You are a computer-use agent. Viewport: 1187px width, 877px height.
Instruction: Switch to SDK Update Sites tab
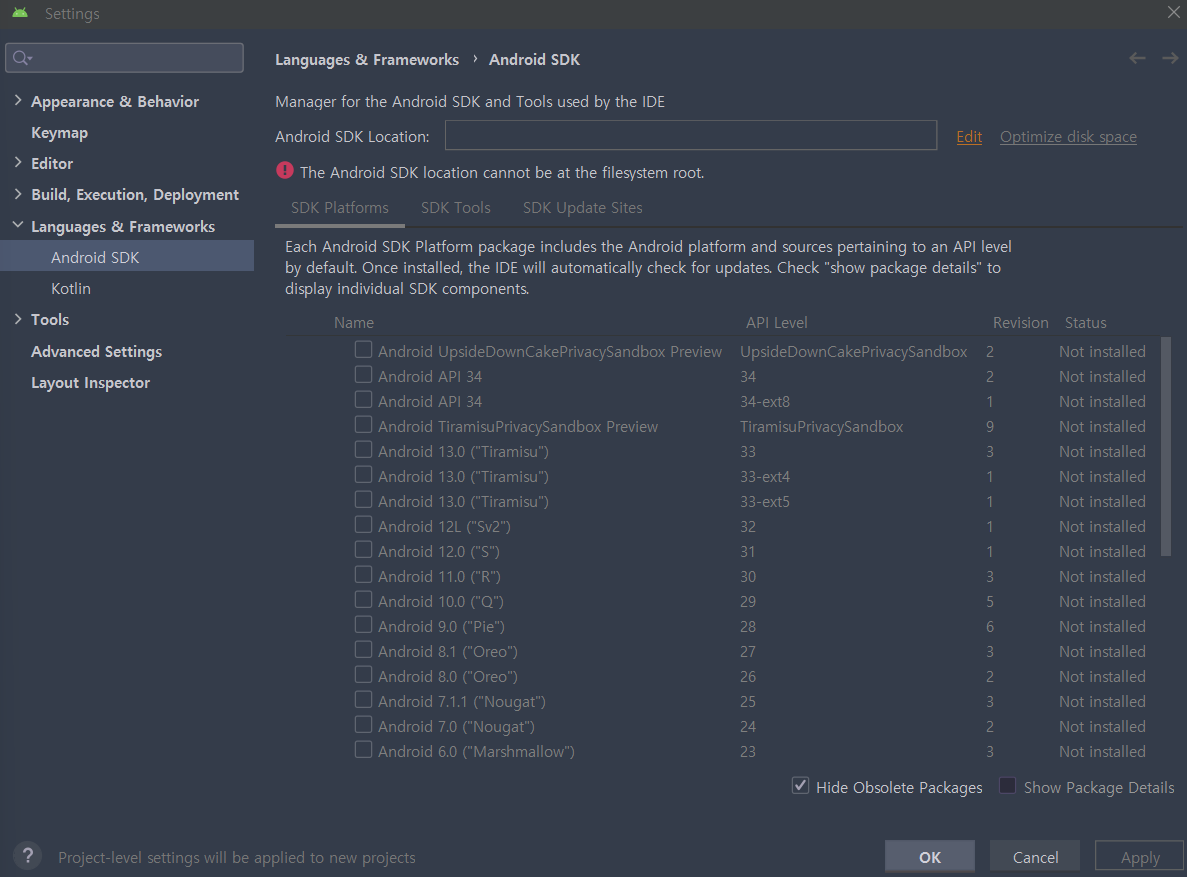582,208
